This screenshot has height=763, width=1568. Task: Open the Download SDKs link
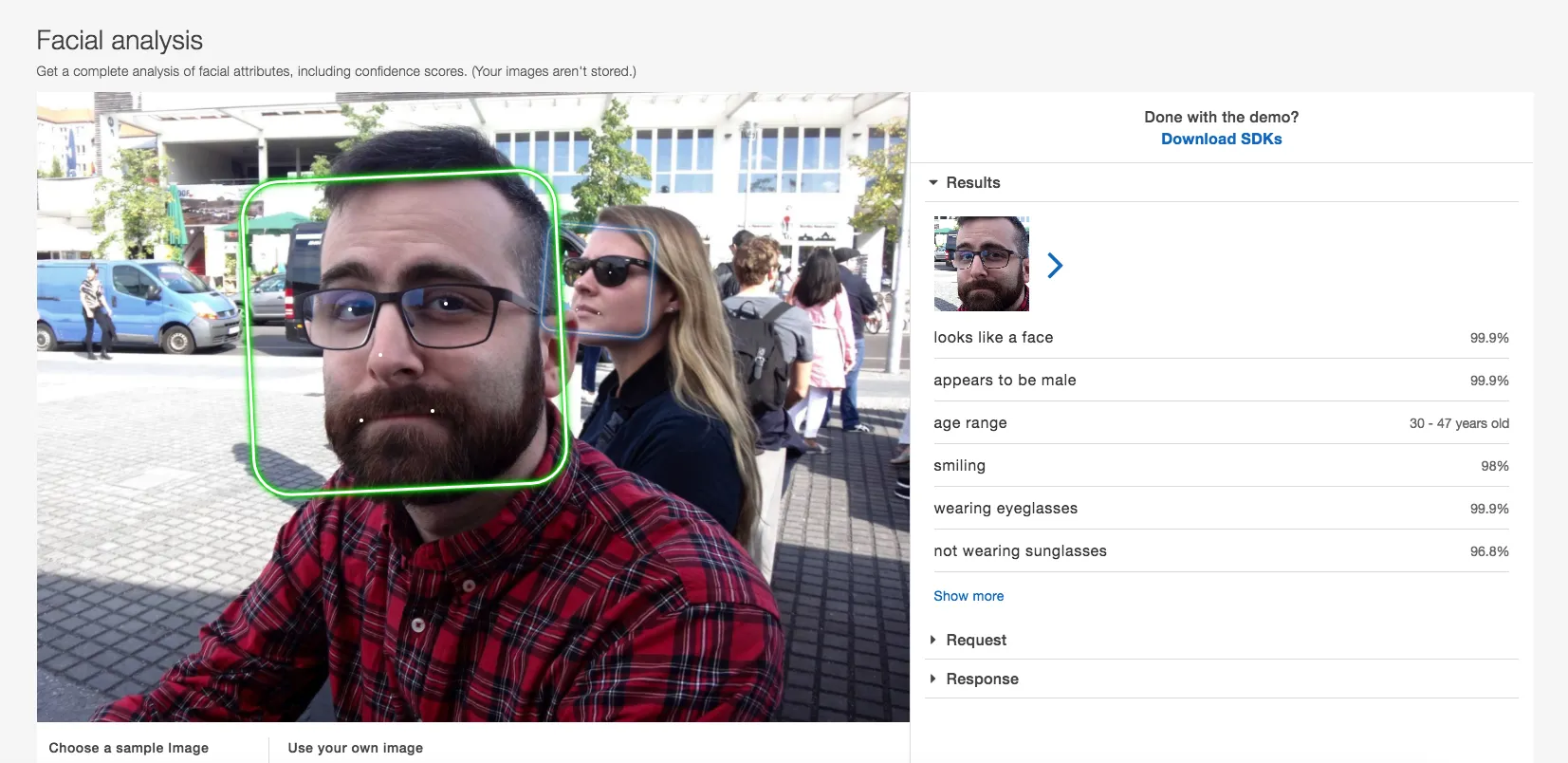(1221, 139)
